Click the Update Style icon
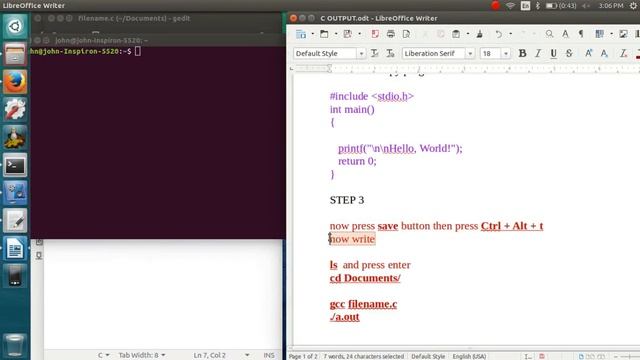The image size is (640, 360). click(375, 53)
